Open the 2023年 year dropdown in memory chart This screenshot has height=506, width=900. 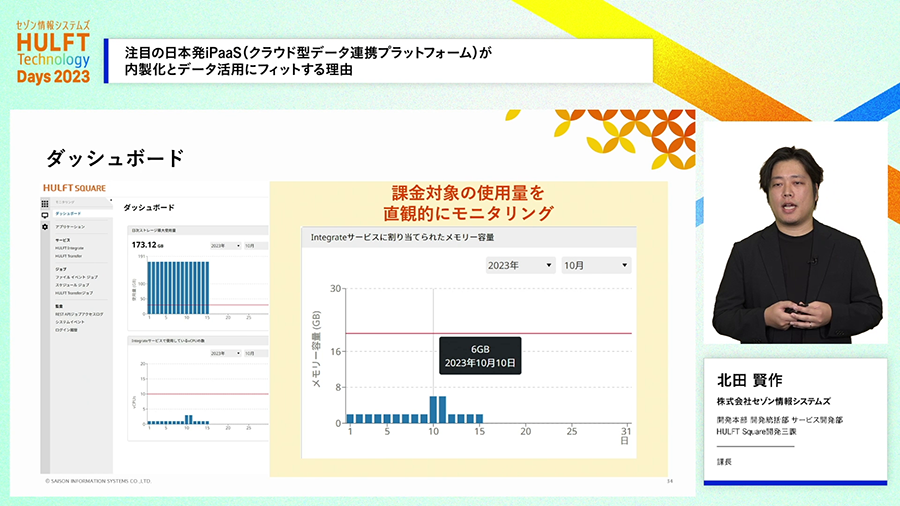pos(520,265)
